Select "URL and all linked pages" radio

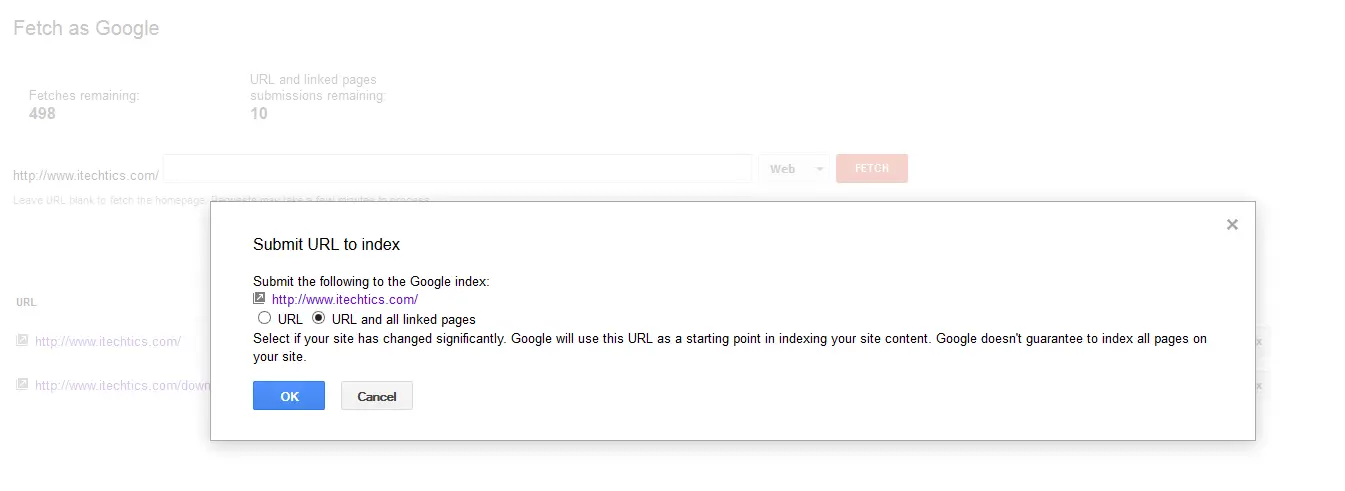319,318
